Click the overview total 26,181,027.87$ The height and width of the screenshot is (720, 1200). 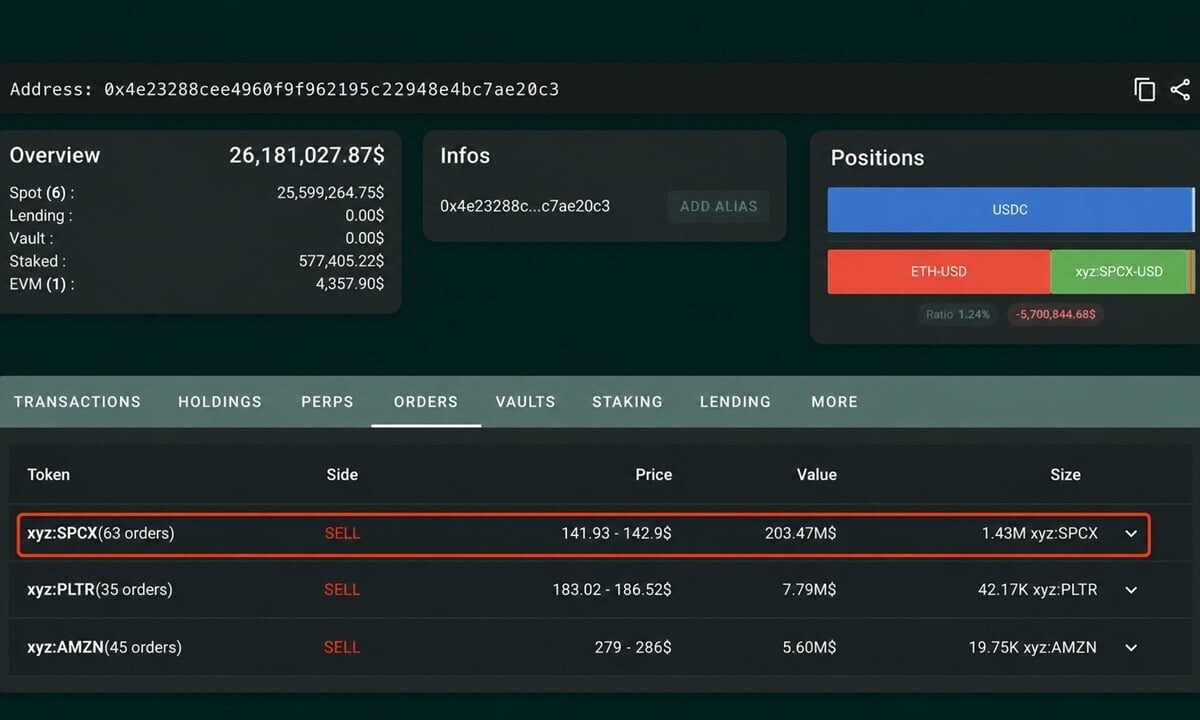coord(307,155)
